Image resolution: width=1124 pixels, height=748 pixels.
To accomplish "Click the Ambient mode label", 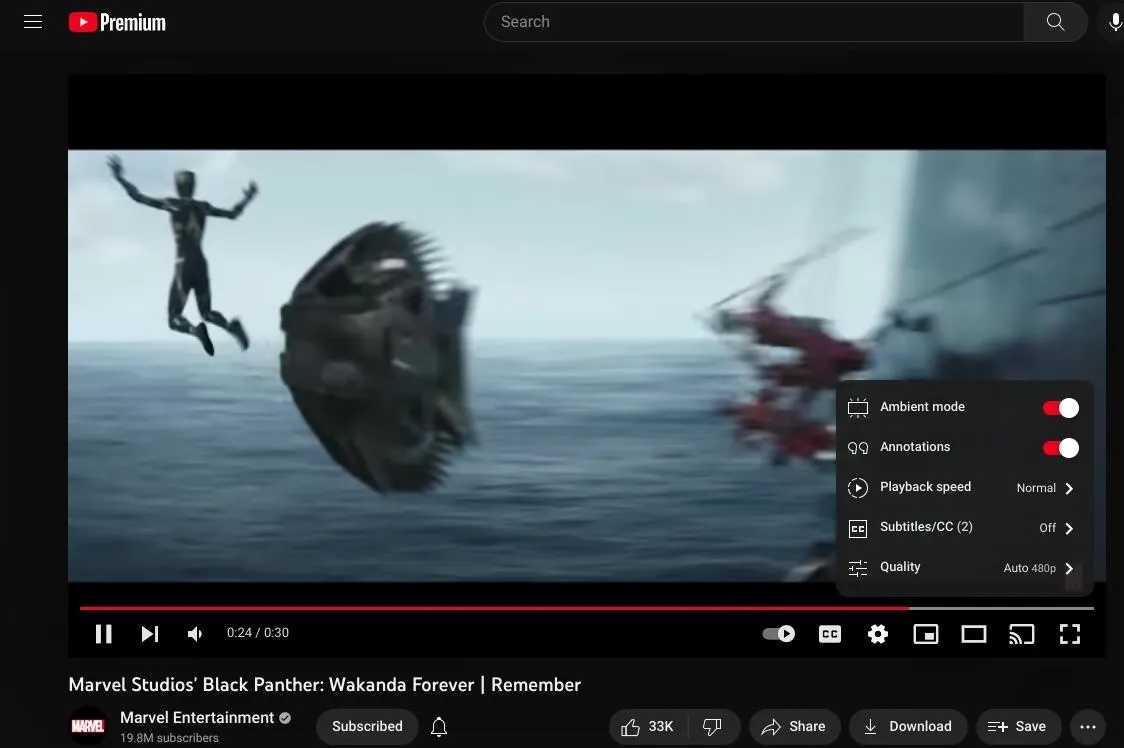I will coord(922,407).
